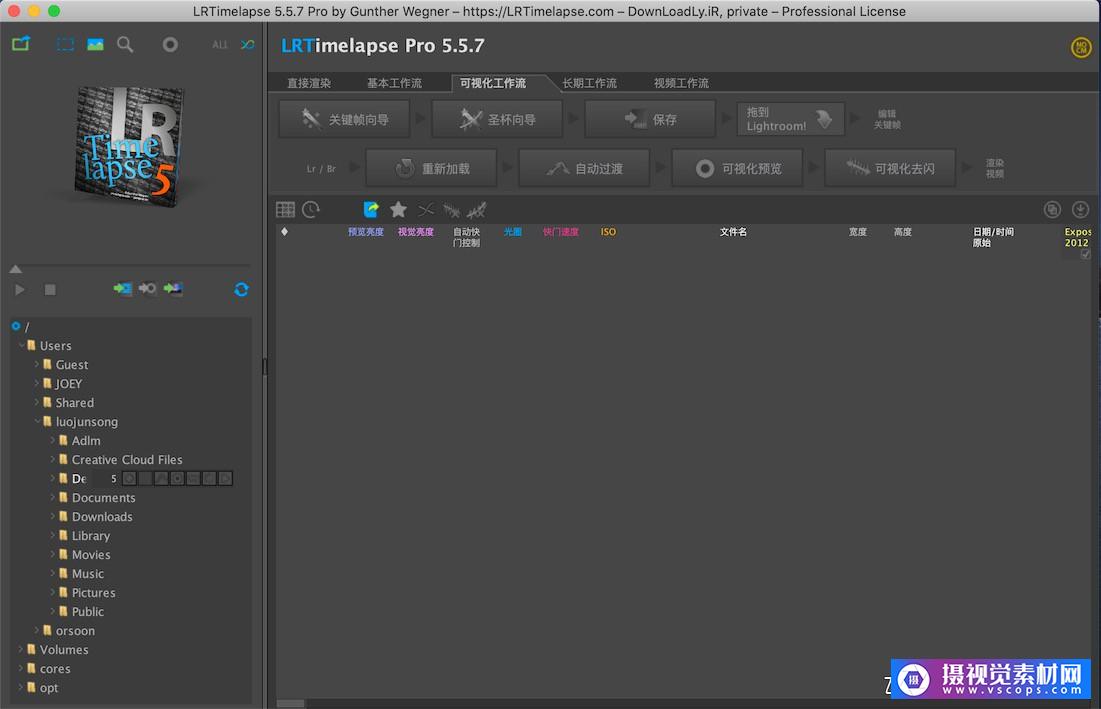1101x709 pixels.
Task: Switch to the 视频工作流 tab
Action: (x=681, y=83)
